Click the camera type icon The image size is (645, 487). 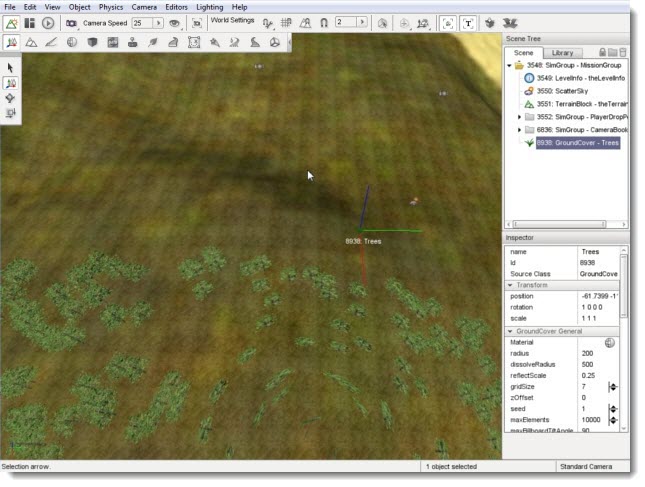tap(71, 22)
